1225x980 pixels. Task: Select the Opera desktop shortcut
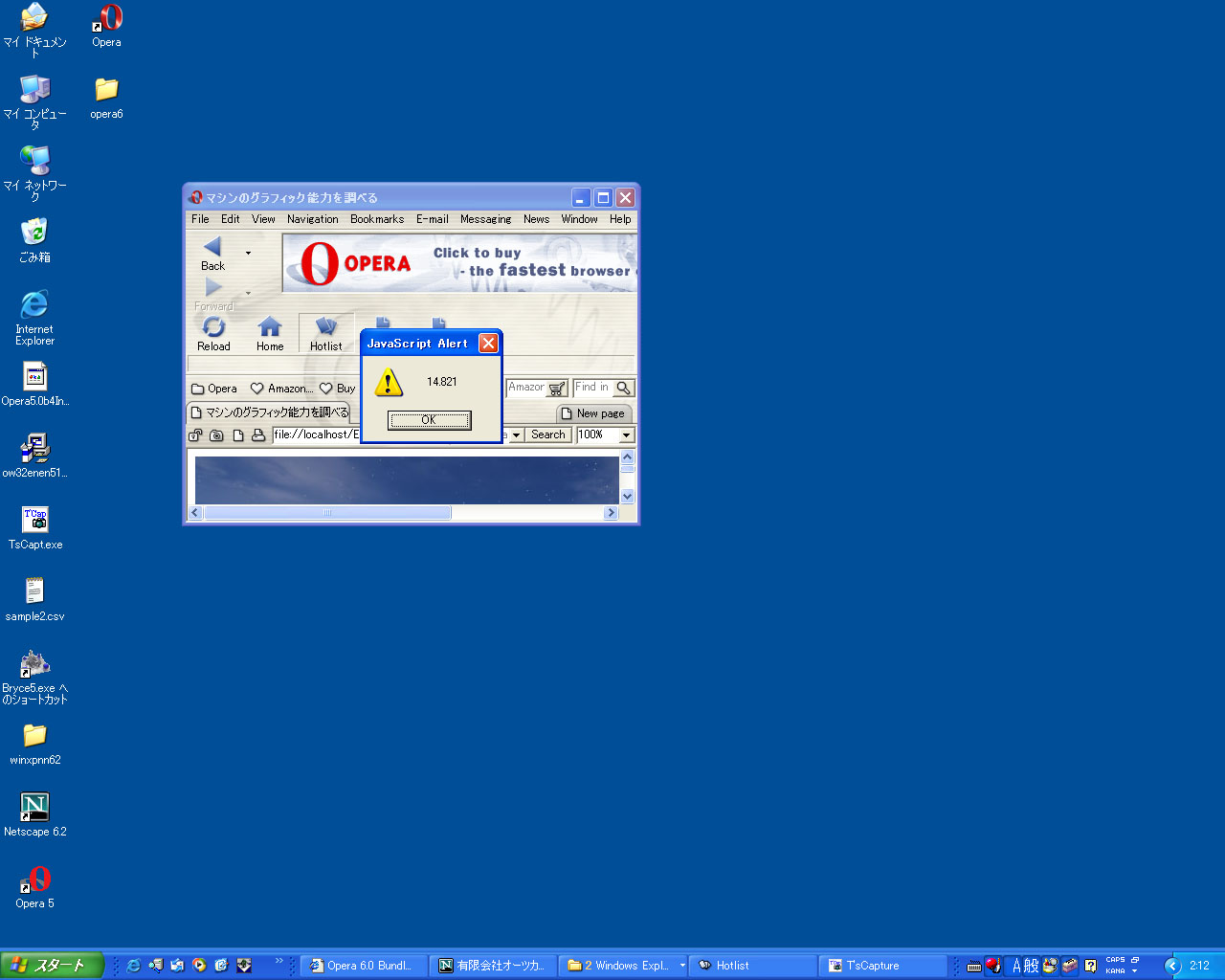pyautogui.click(x=106, y=27)
